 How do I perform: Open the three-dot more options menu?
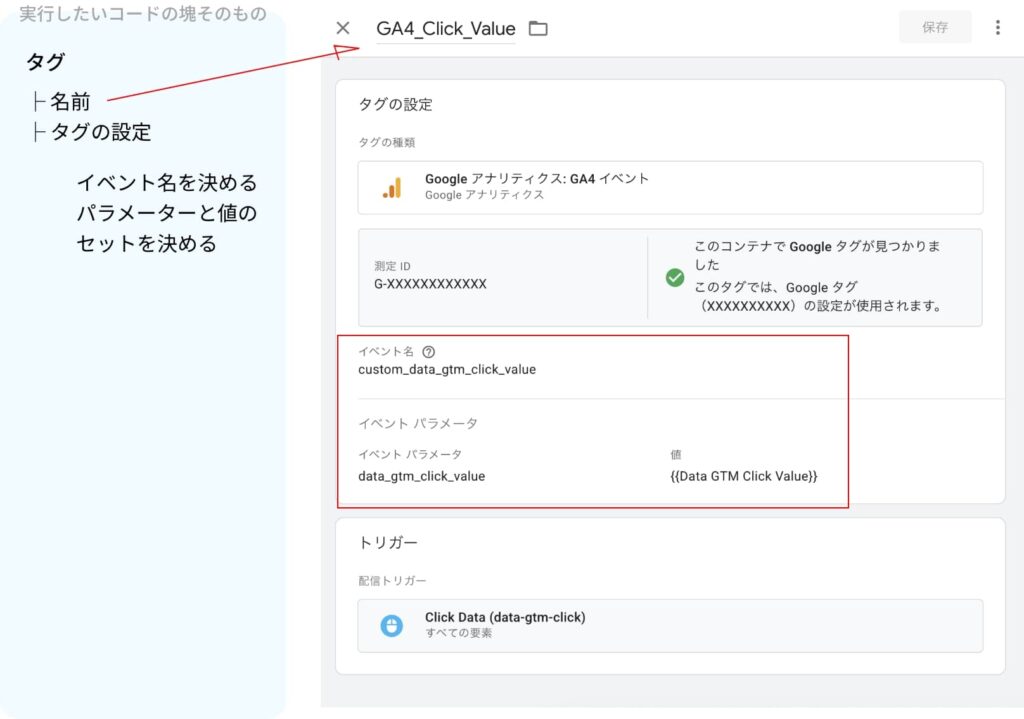pyautogui.click(x=997, y=28)
